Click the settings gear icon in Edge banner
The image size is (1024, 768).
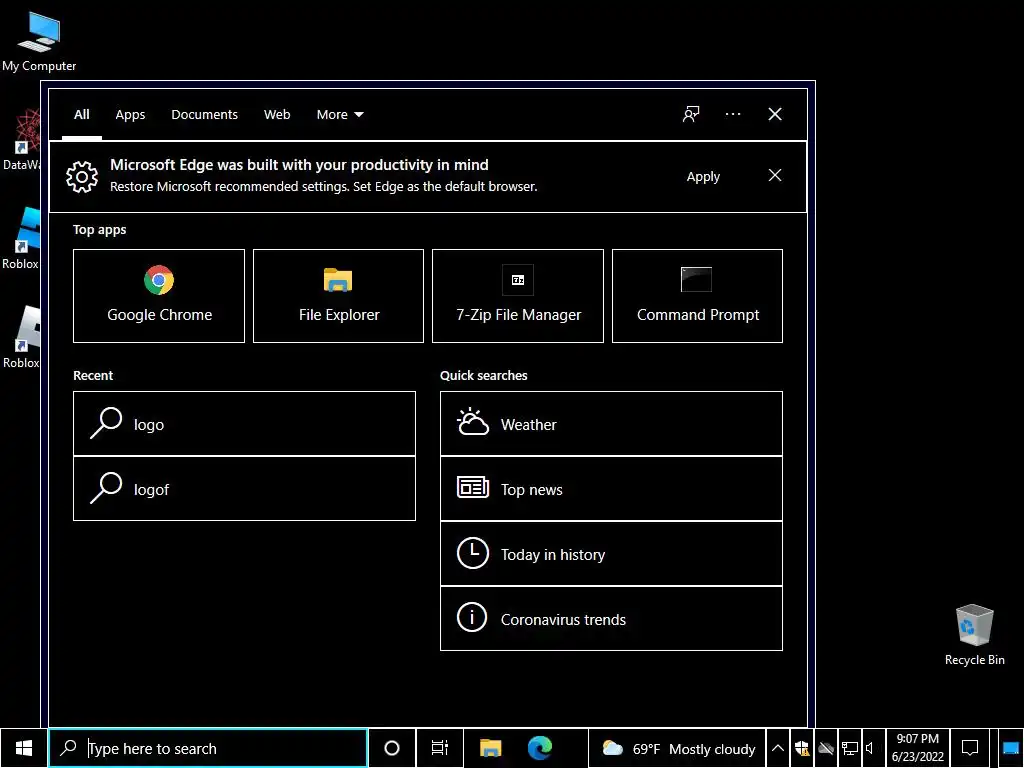click(x=82, y=176)
